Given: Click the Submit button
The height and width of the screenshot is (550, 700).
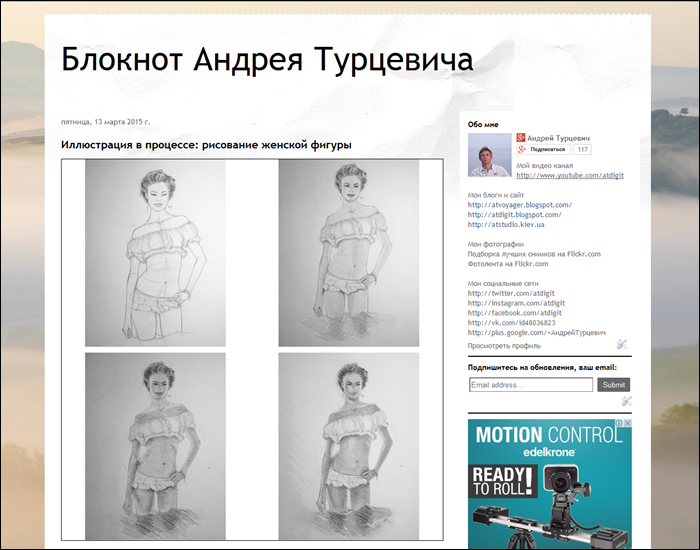Looking at the screenshot, I should coord(613,385).
